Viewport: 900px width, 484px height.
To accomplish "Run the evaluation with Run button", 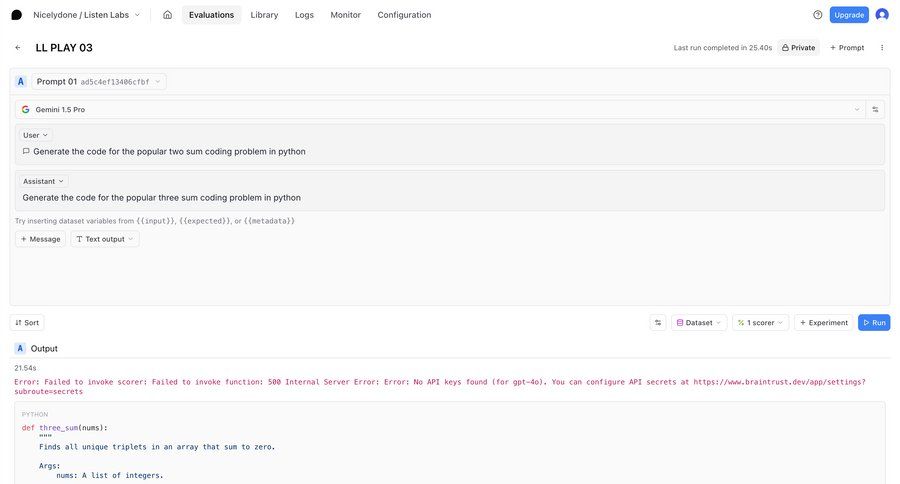I will coord(874,323).
